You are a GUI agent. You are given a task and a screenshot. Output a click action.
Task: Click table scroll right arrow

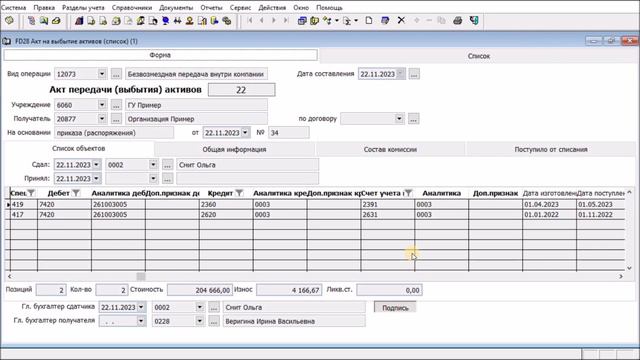(621, 276)
